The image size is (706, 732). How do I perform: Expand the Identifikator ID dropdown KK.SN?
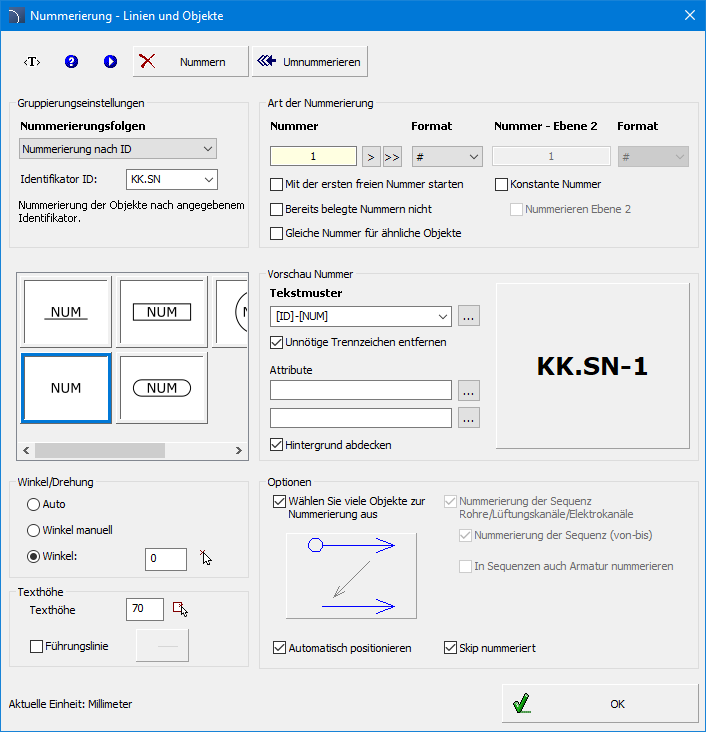[x=172, y=179]
